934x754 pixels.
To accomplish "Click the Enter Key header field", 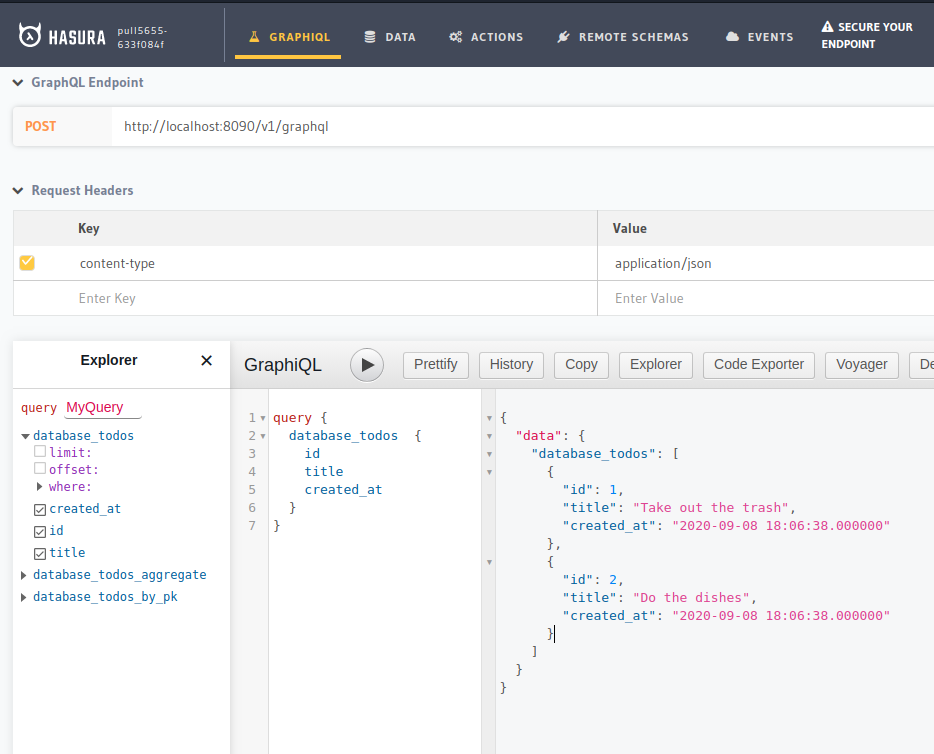I will tap(337, 298).
